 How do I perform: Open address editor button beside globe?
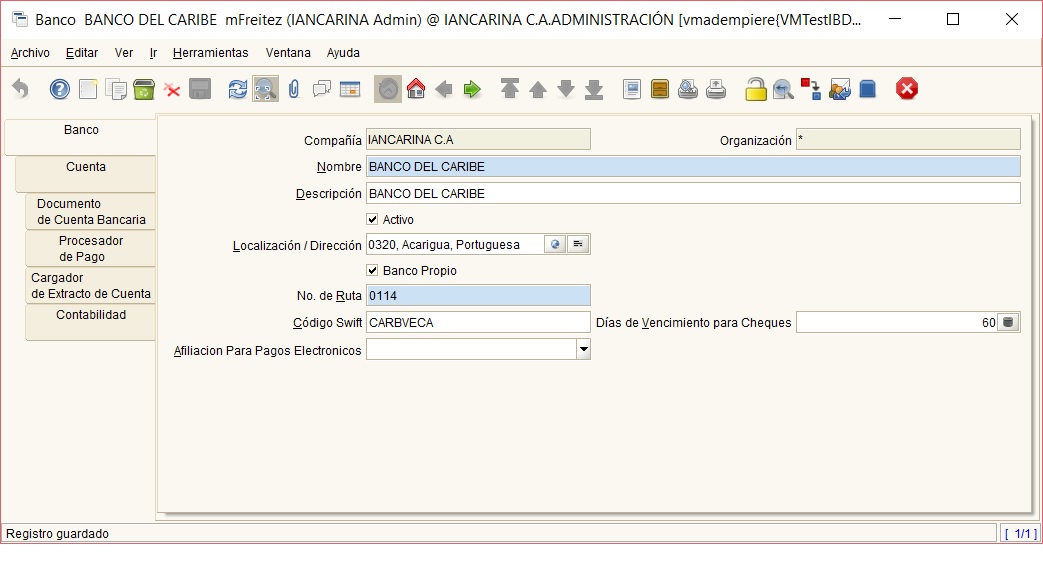click(x=578, y=244)
